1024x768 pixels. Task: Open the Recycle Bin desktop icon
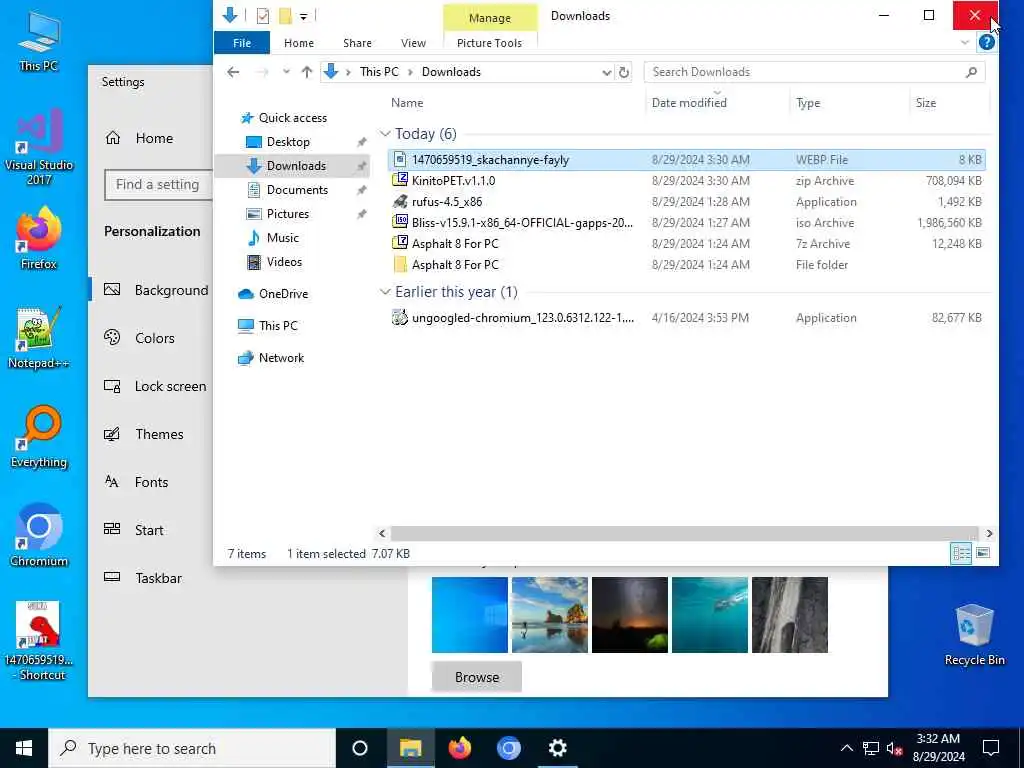tap(974, 634)
